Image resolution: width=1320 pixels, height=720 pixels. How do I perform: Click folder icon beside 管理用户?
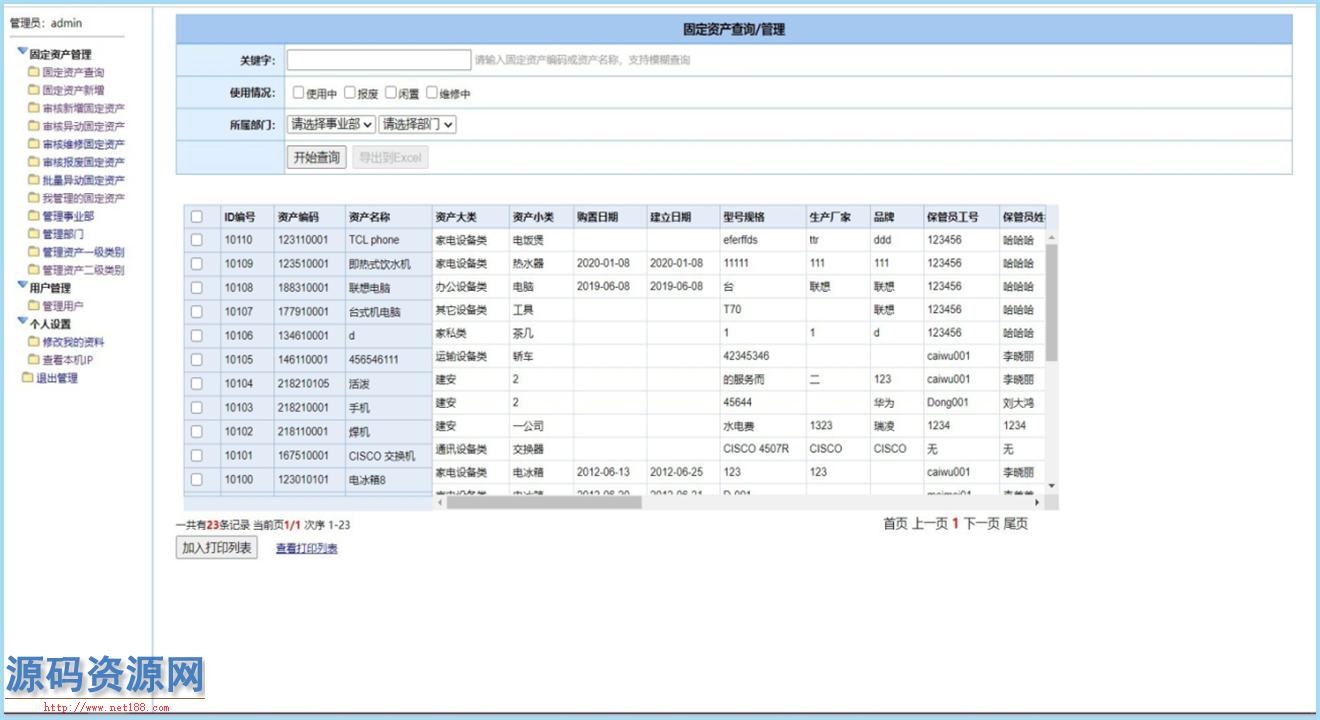click(34, 306)
